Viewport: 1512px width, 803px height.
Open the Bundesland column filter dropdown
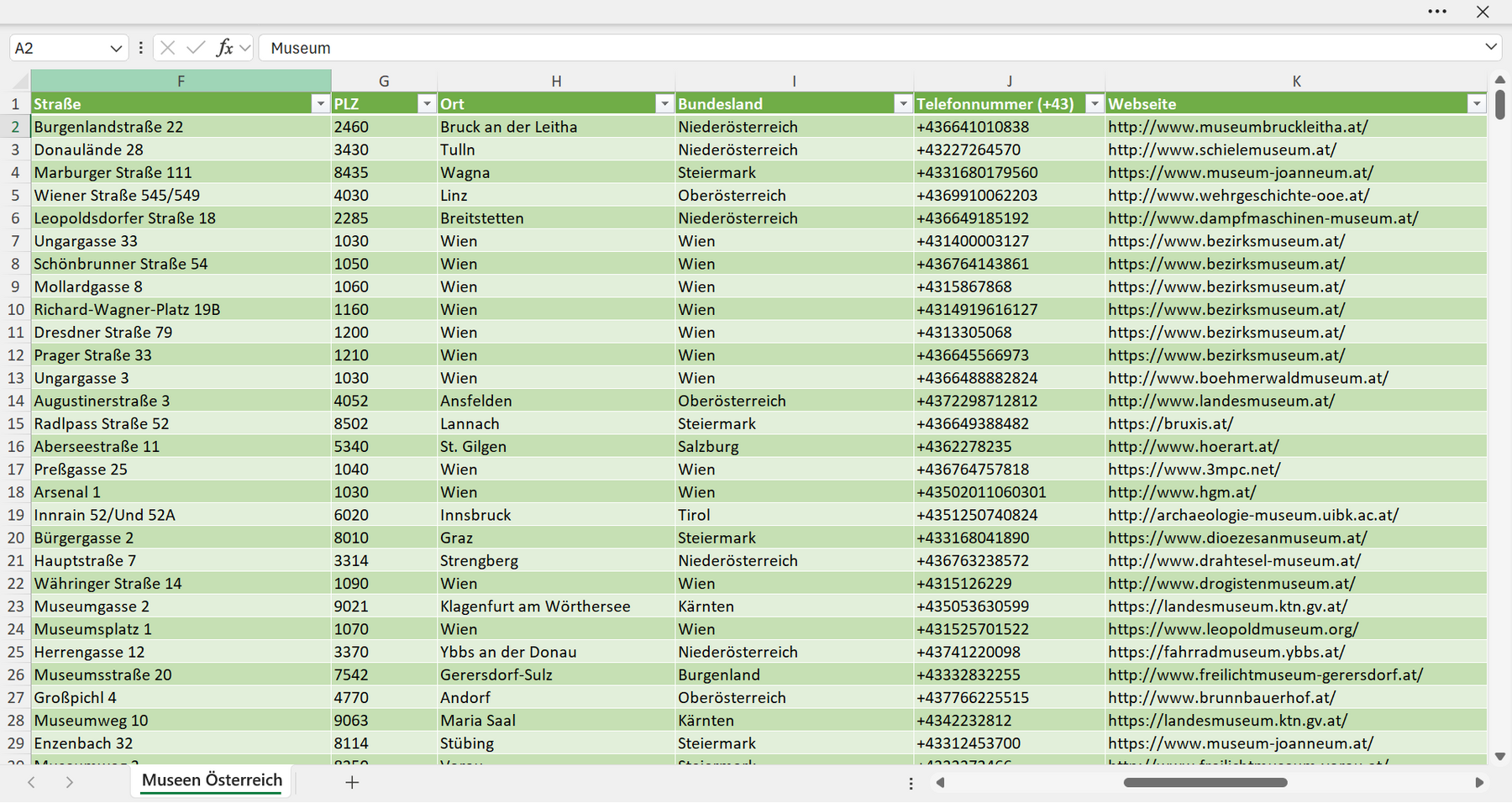[x=903, y=104]
